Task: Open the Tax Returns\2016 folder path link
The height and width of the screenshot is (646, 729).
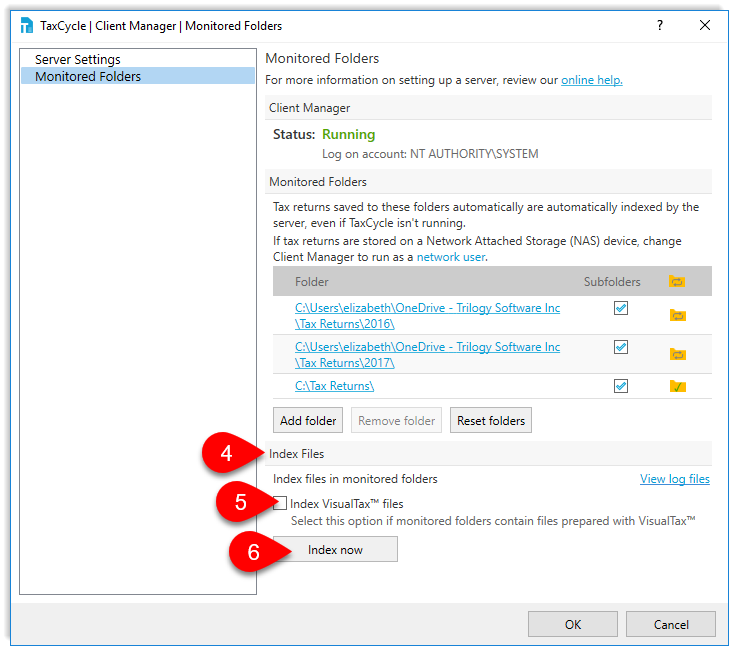Action: tap(427, 316)
